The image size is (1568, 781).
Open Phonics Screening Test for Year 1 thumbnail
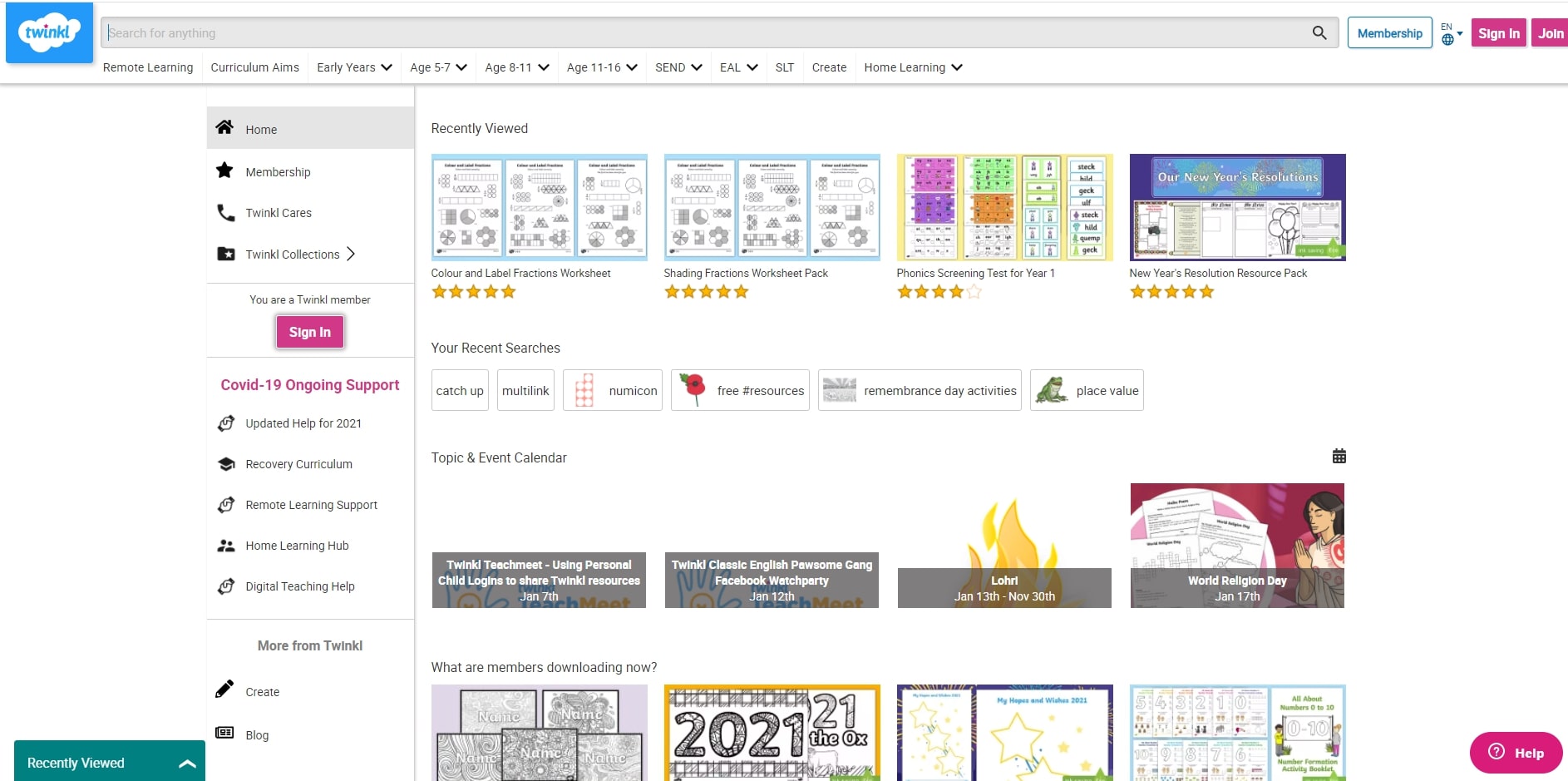(1004, 207)
